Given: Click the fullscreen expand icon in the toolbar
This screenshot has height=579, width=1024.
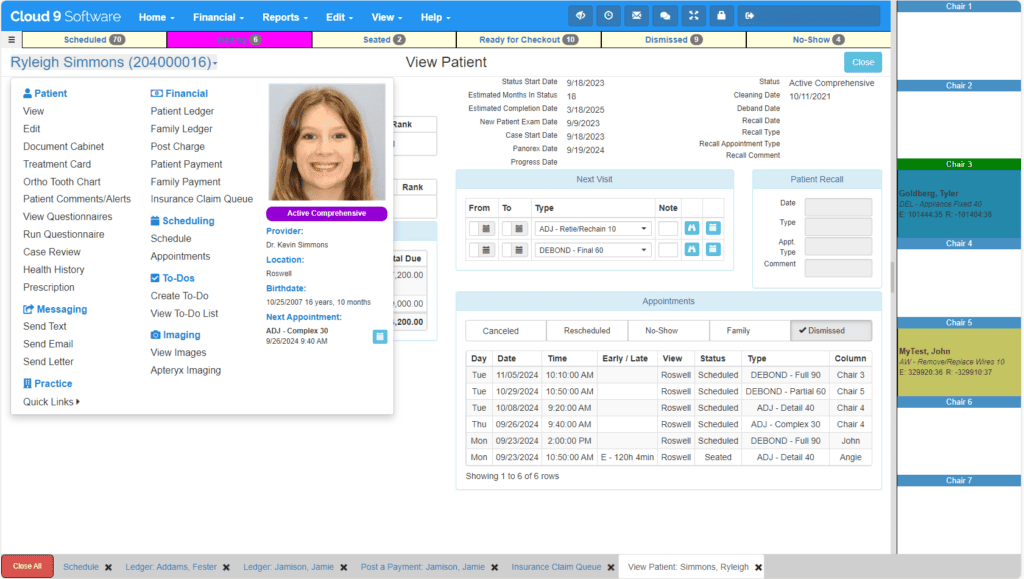Looking at the screenshot, I should click(693, 15).
